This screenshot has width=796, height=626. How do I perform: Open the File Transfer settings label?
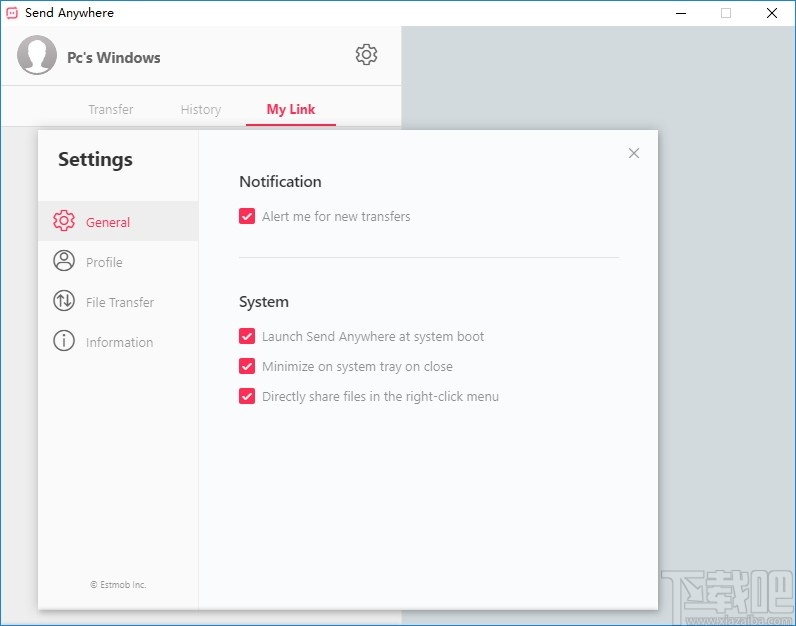pyautogui.click(x=120, y=303)
